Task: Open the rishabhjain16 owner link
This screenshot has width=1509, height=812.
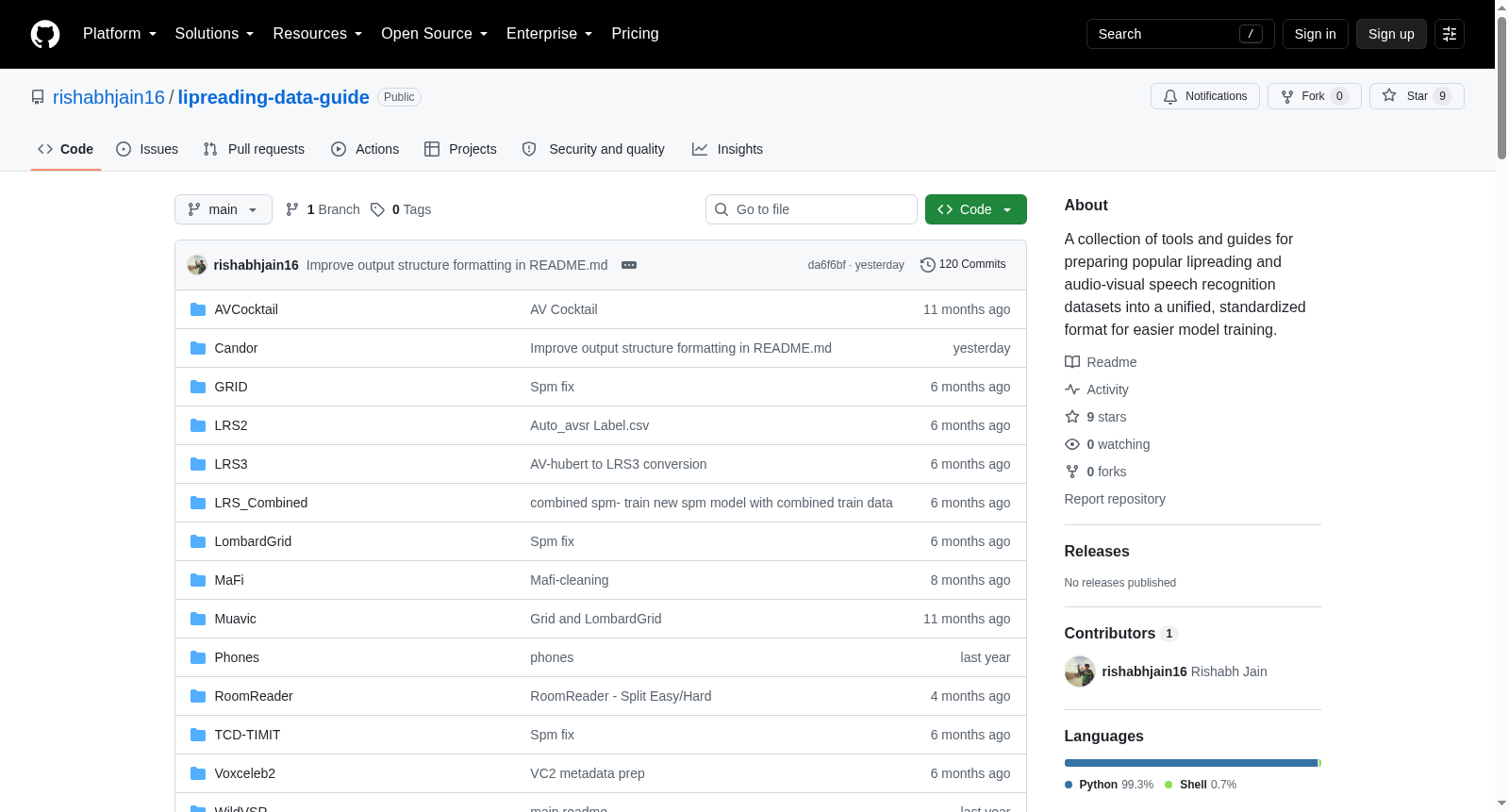Action: pos(108,97)
